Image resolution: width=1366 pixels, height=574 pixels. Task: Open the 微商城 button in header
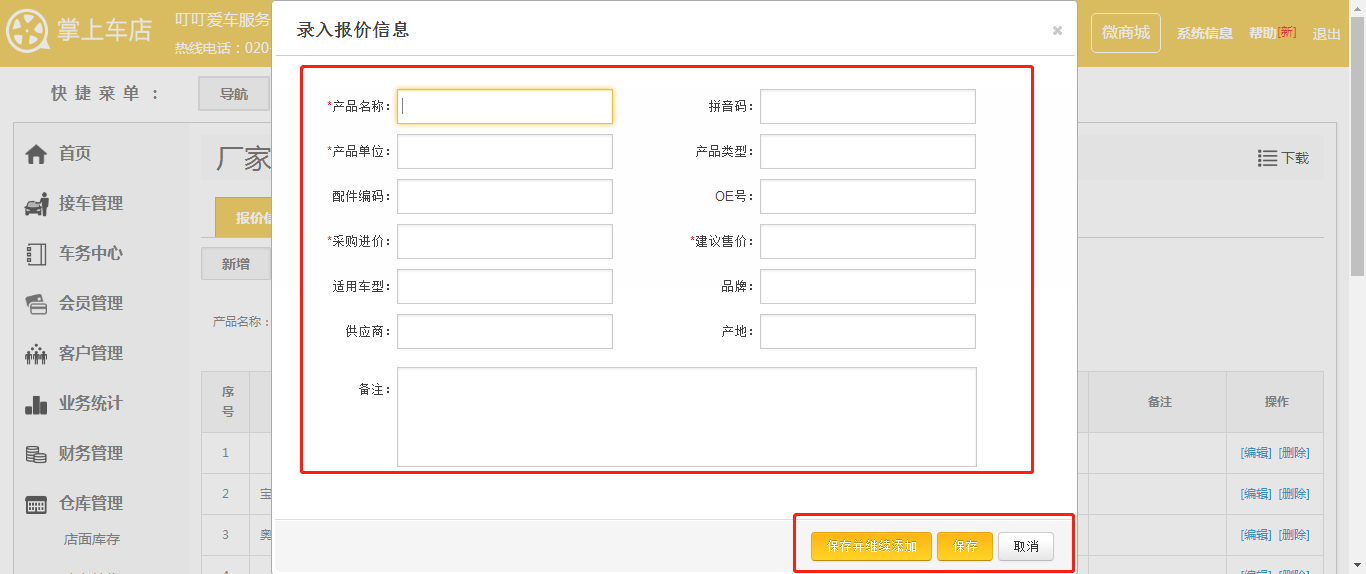point(1125,33)
